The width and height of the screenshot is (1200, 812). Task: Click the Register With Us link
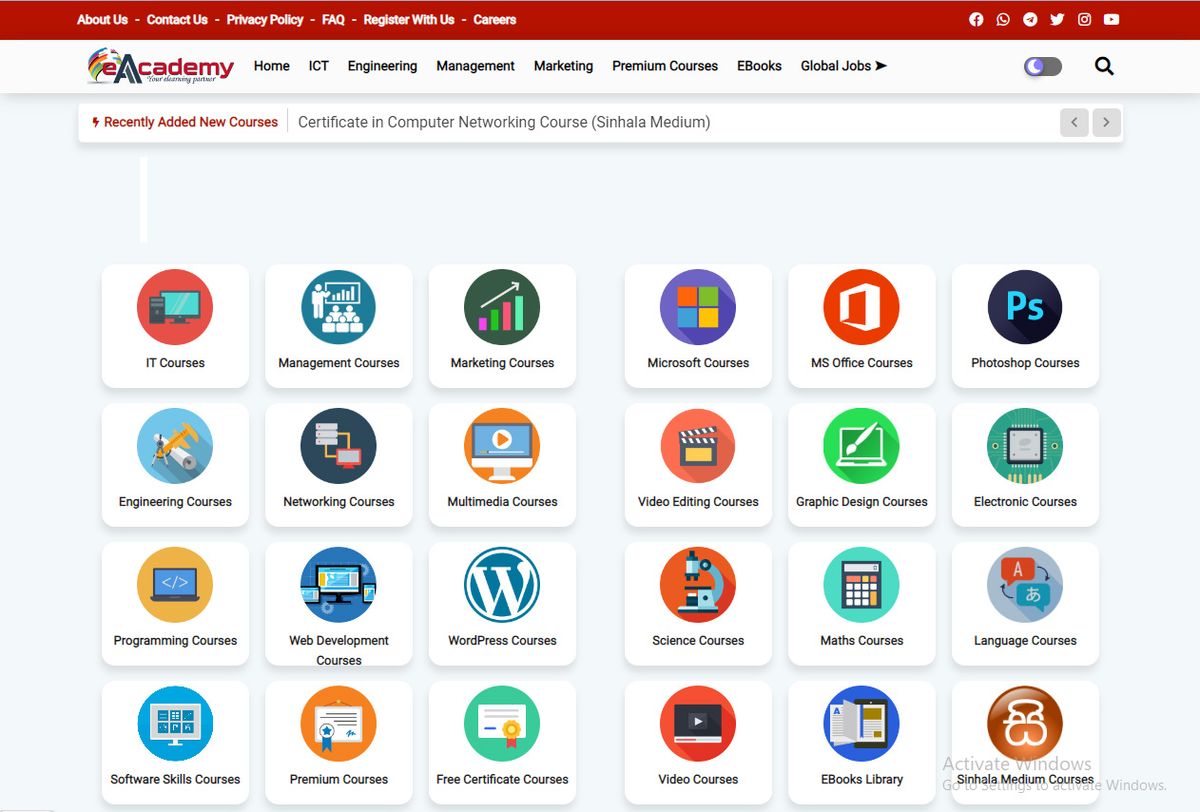point(409,19)
